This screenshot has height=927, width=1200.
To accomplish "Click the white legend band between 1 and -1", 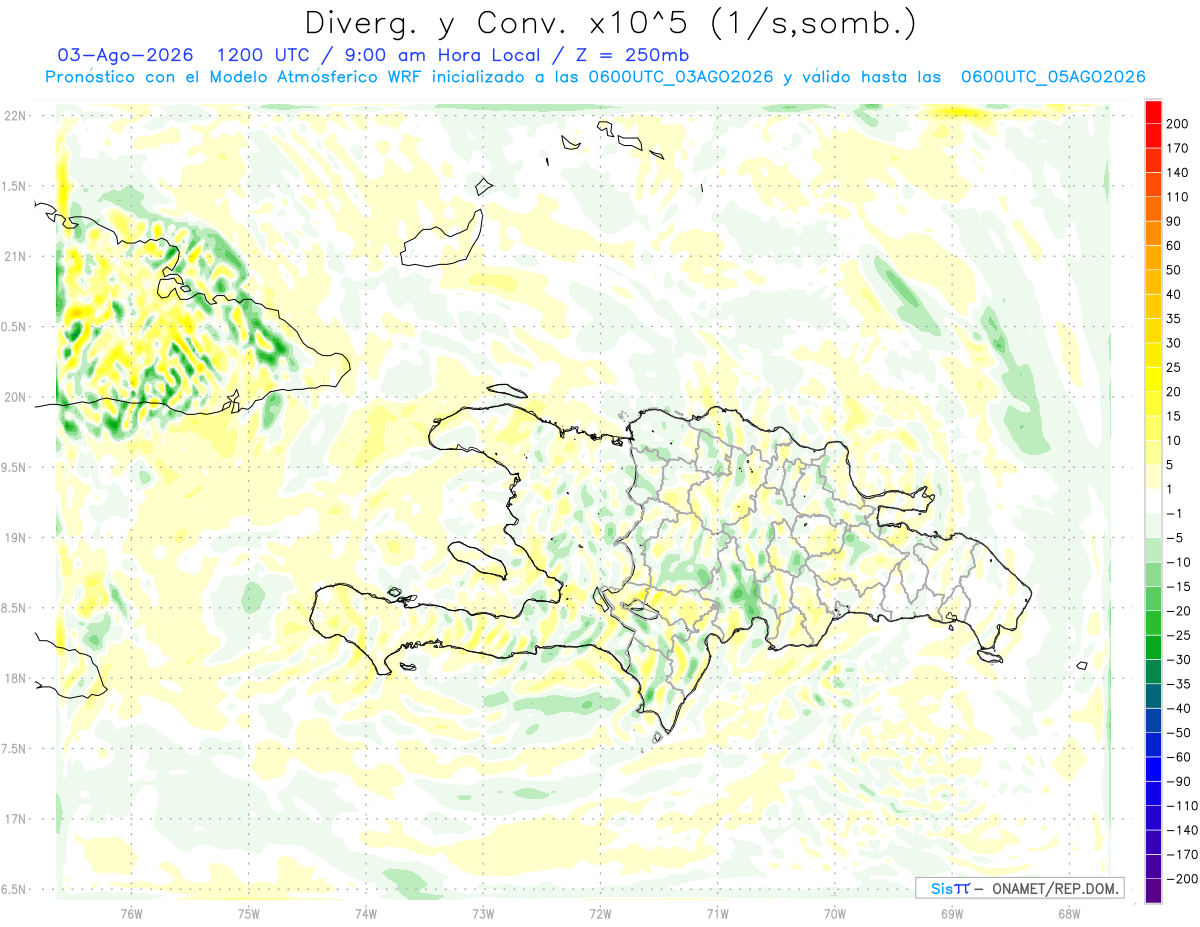I will pos(1153,501).
